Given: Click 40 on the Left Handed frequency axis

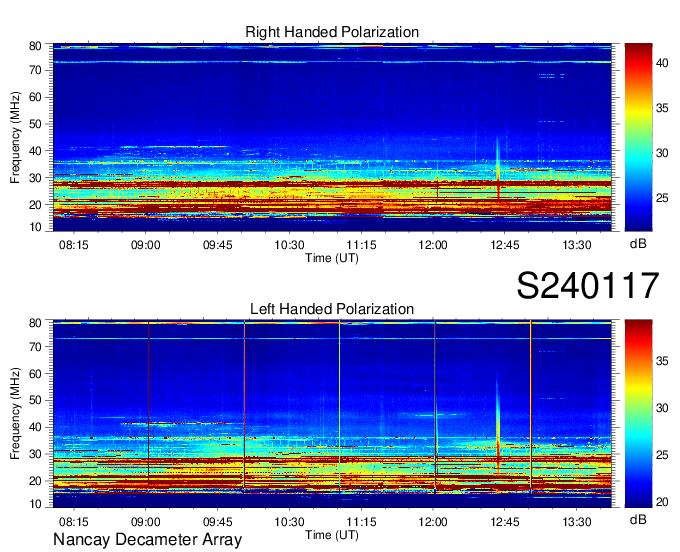Looking at the screenshot, I should (36, 428).
